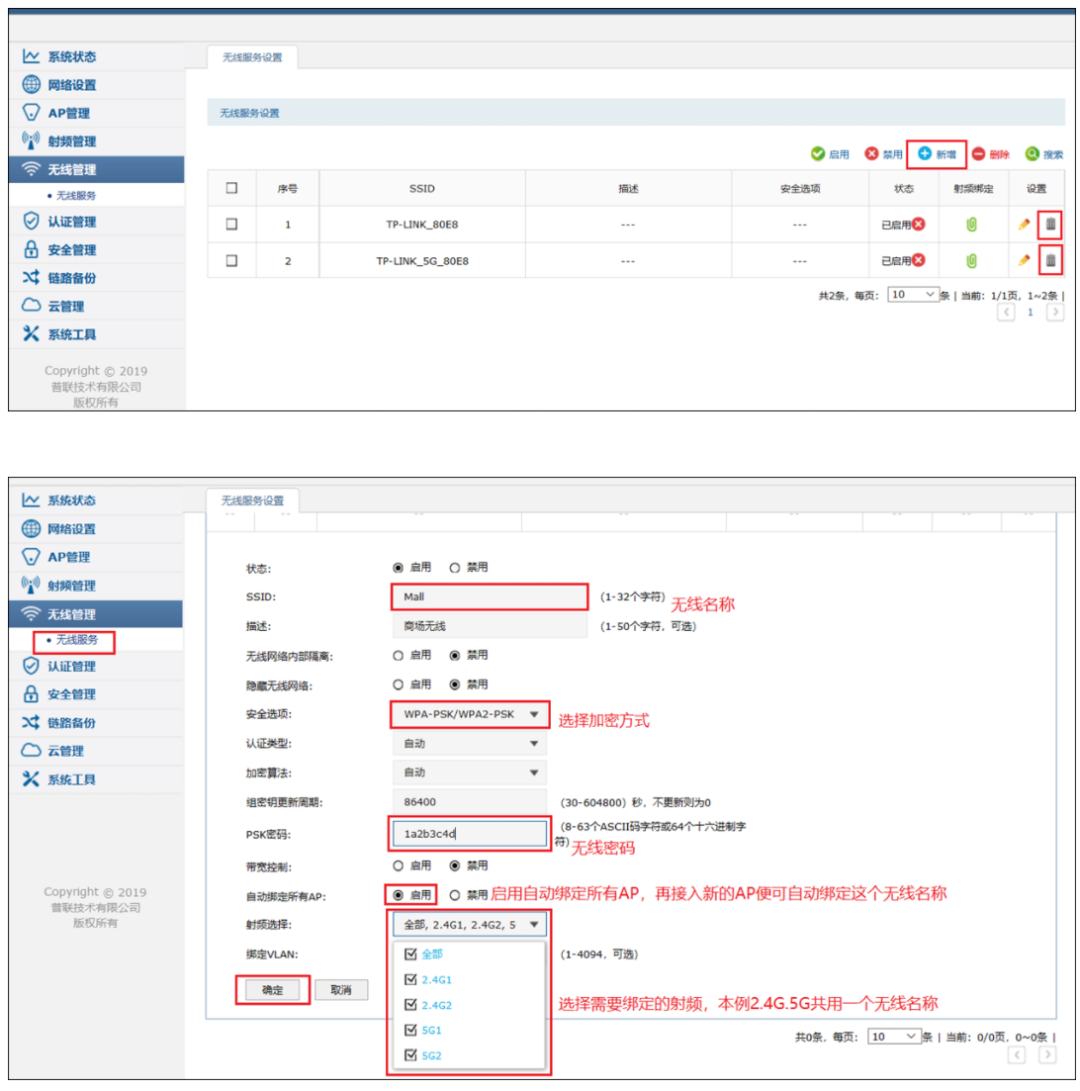Uncheck the 2.4G1 radio band checkbox
This screenshot has height=1091, width=1080.
click(410, 979)
